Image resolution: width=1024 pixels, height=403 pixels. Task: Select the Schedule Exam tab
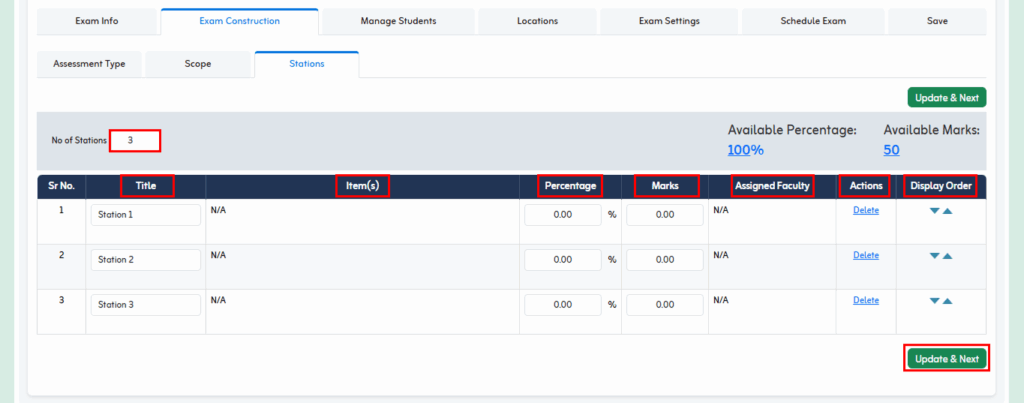click(x=812, y=21)
